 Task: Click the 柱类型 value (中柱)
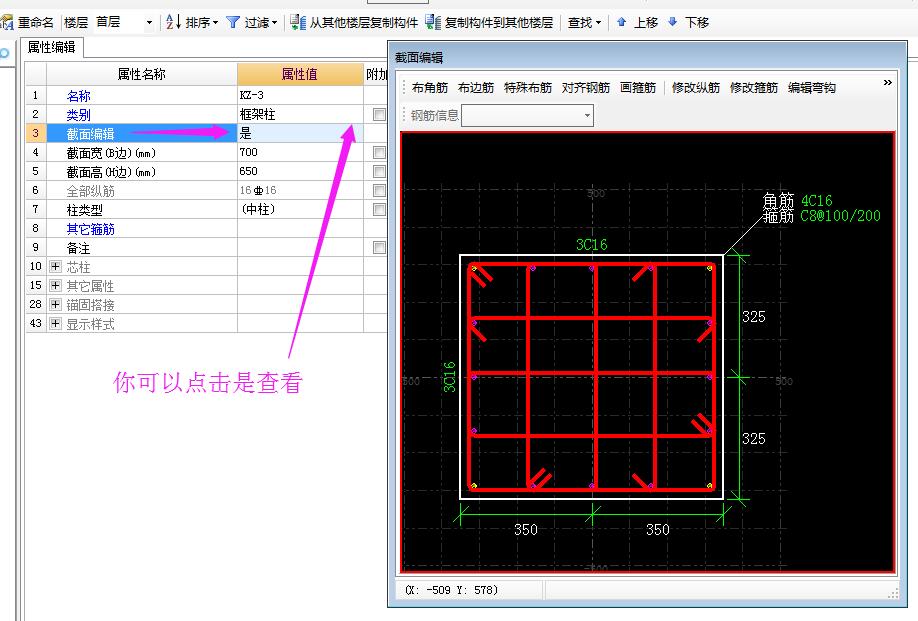click(x=300, y=210)
